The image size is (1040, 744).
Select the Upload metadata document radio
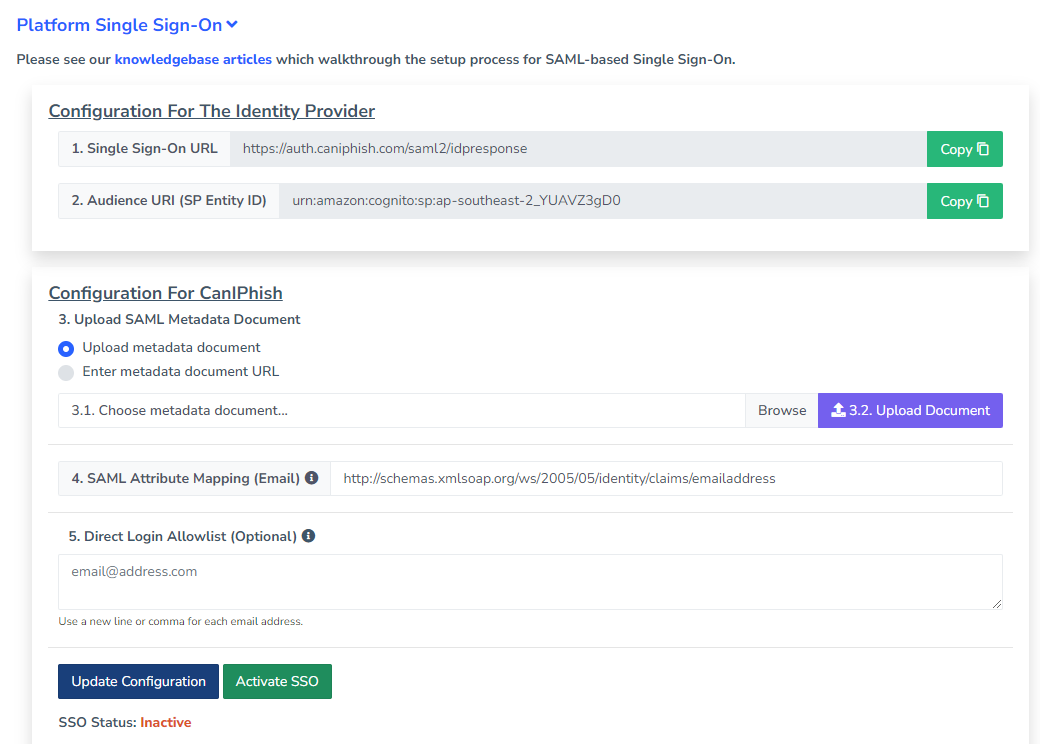pyautogui.click(x=66, y=349)
